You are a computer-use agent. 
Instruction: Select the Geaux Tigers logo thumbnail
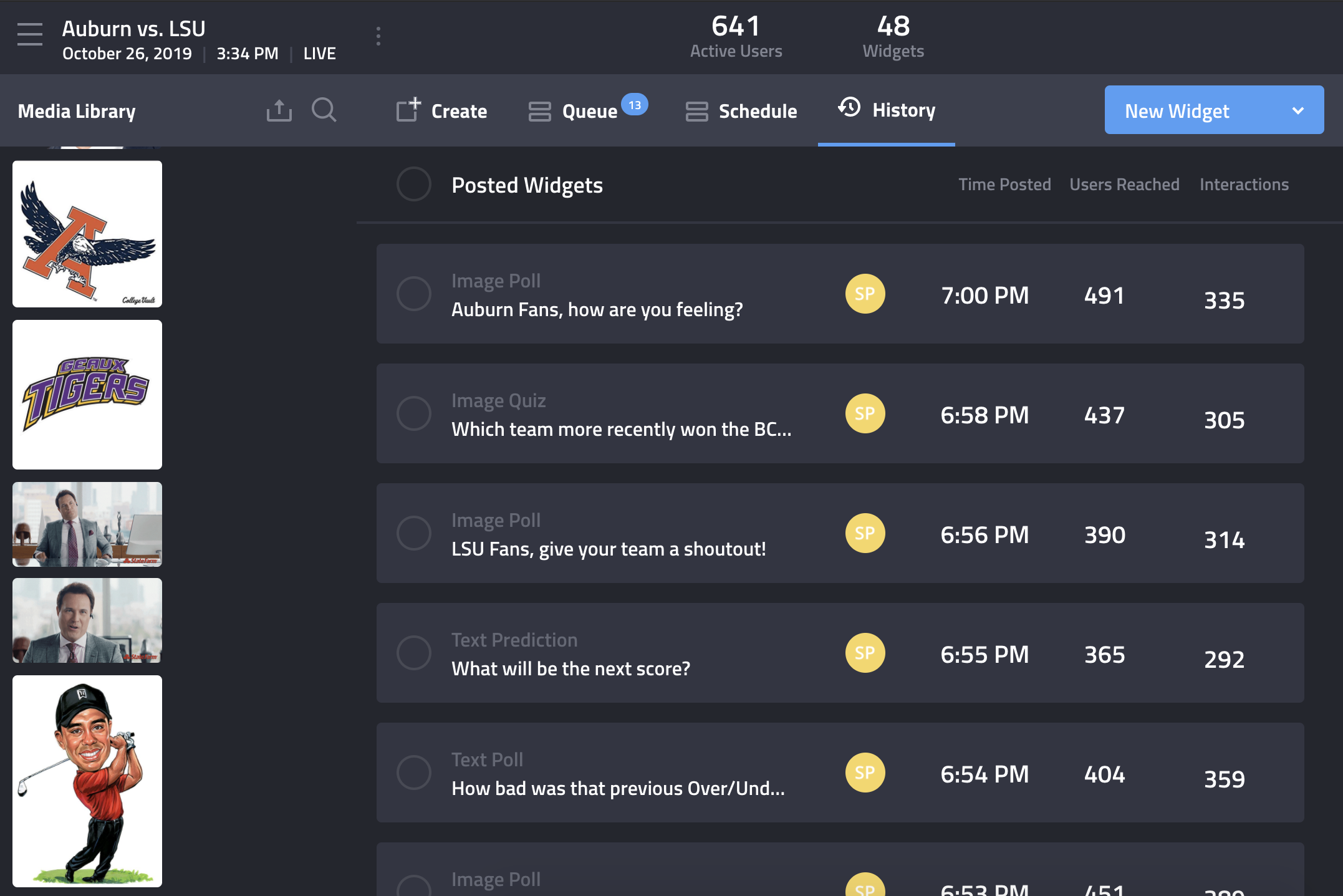click(87, 394)
